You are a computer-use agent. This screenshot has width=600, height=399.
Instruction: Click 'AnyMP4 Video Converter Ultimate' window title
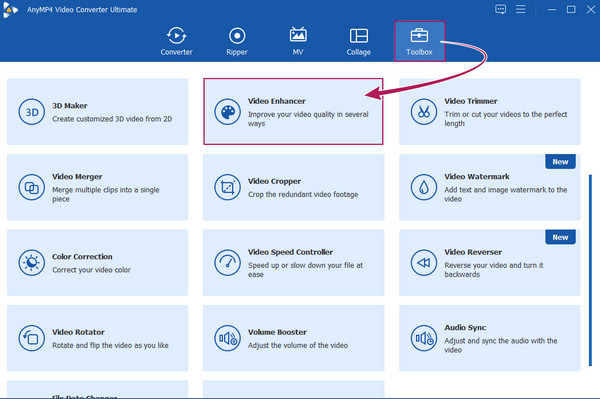tap(82, 10)
